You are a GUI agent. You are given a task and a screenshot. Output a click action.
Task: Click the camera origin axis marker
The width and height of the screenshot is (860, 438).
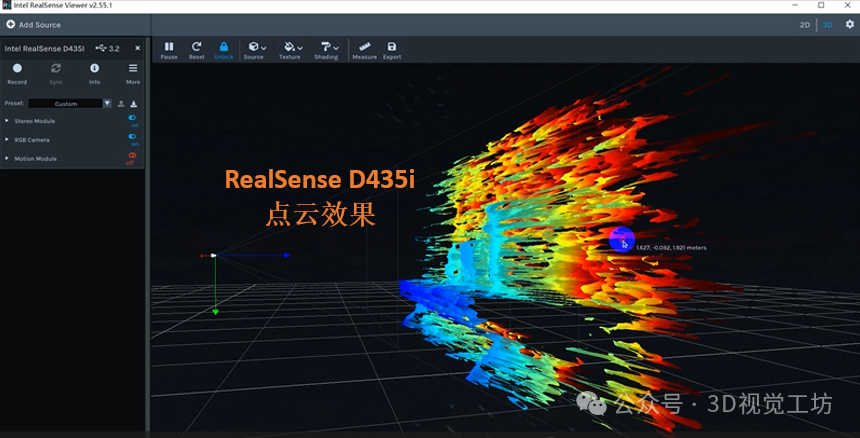click(213, 255)
